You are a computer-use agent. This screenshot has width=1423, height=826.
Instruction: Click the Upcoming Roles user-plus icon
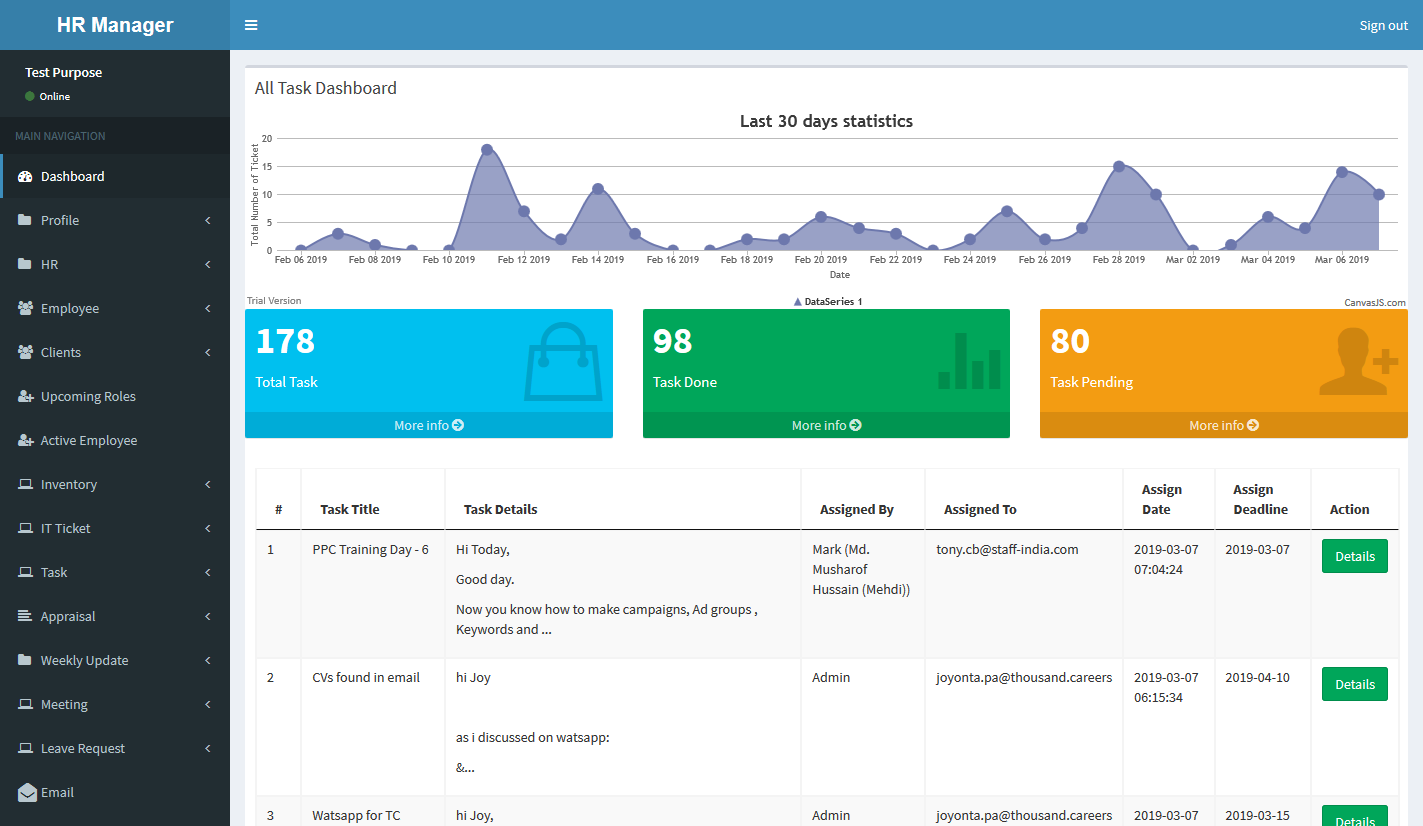25,396
